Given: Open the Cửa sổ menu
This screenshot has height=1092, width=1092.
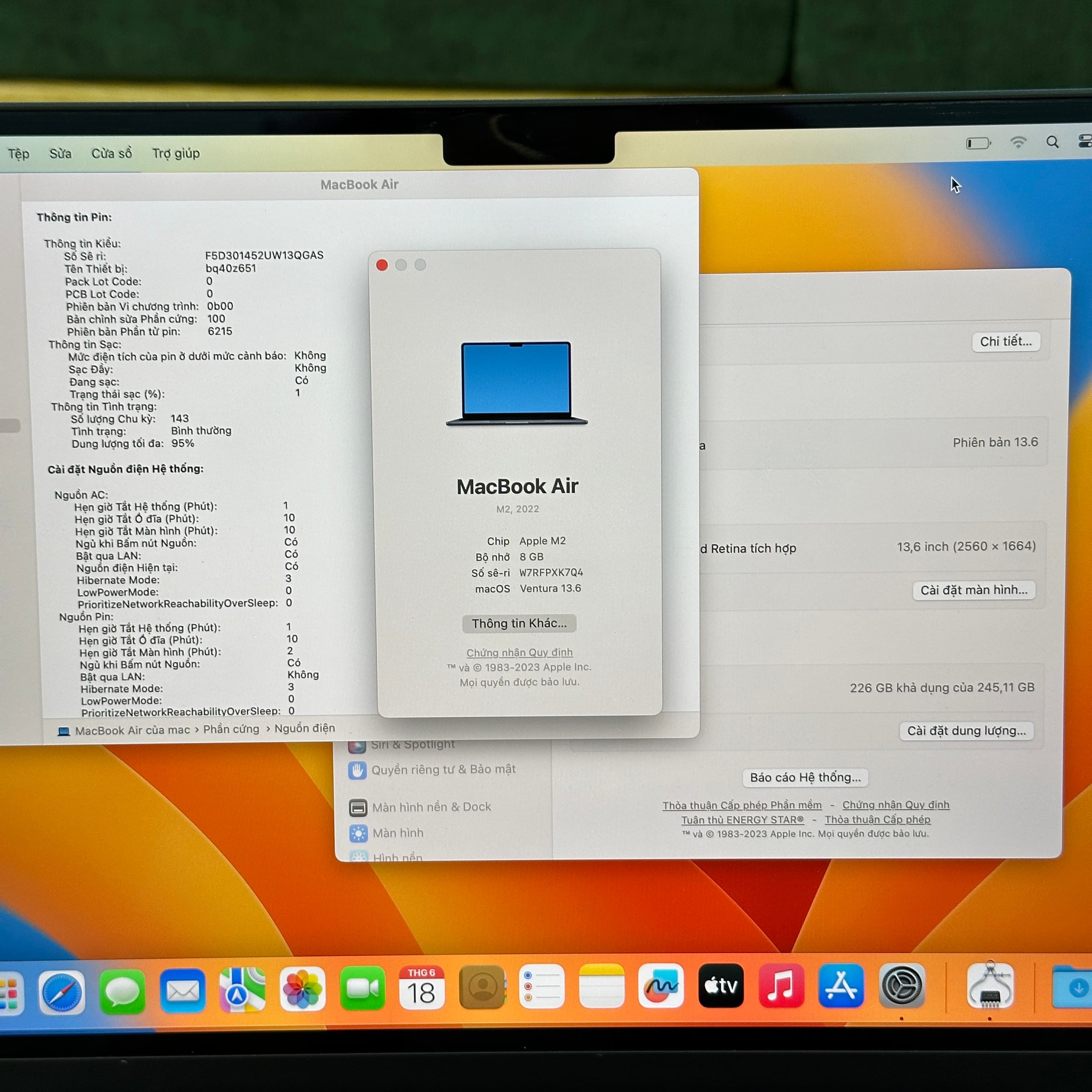Looking at the screenshot, I should 112,154.
